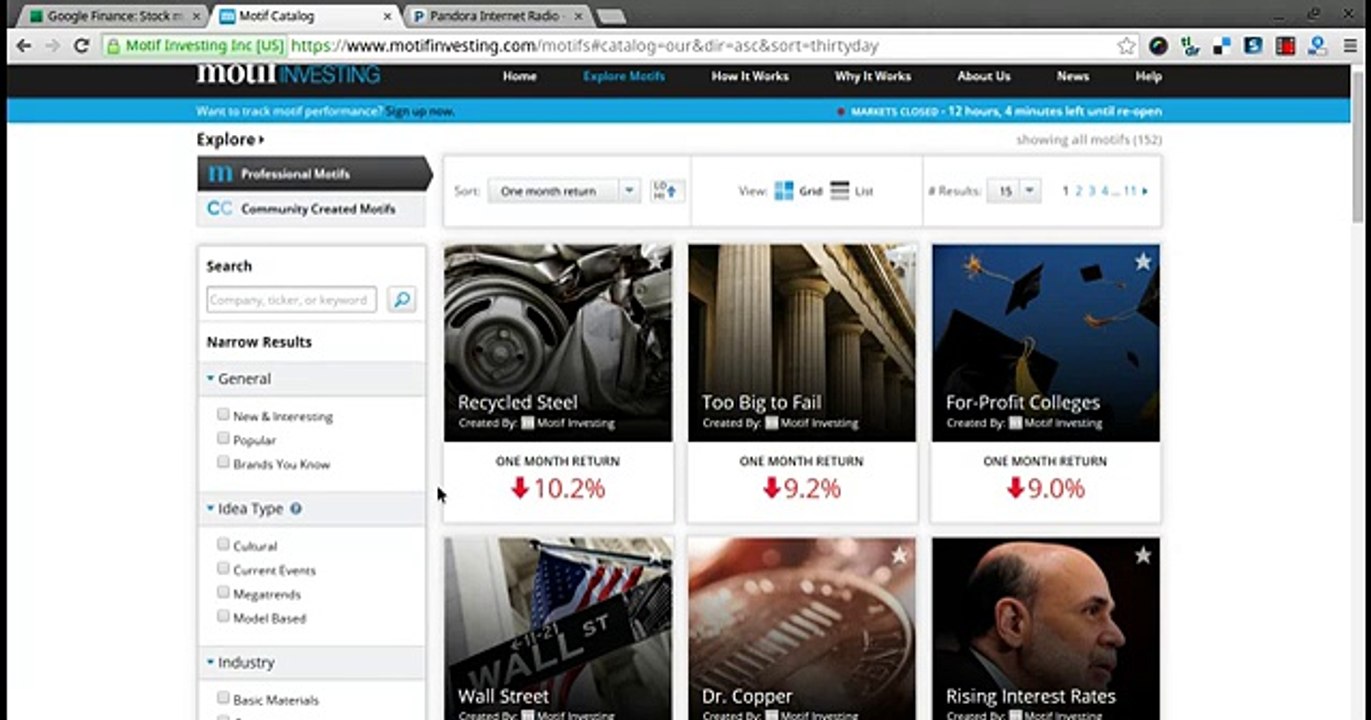The height and width of the screenshot is (720, 1371).
Task: Open the Too Big to Fail motif card
Action: 802,383
